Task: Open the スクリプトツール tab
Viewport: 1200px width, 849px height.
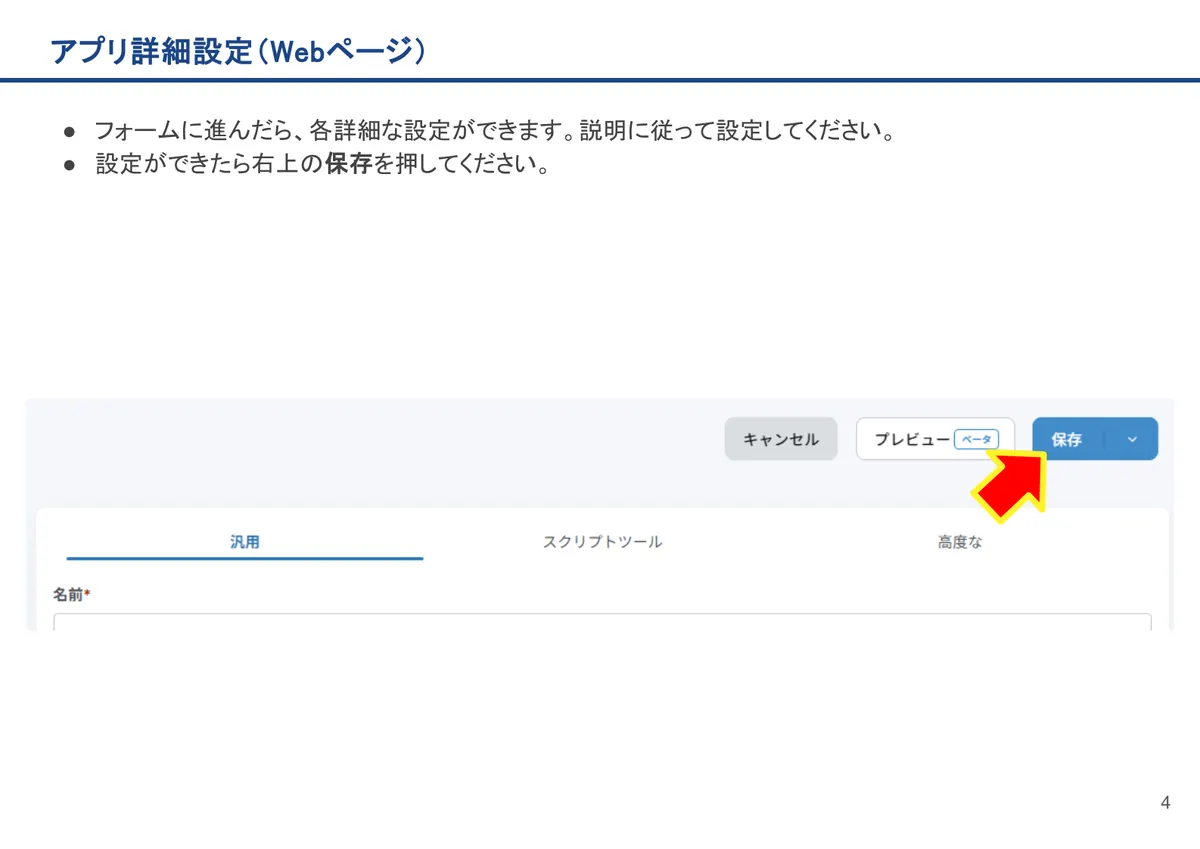Action: pyautogui.click(x=602, y=542)
